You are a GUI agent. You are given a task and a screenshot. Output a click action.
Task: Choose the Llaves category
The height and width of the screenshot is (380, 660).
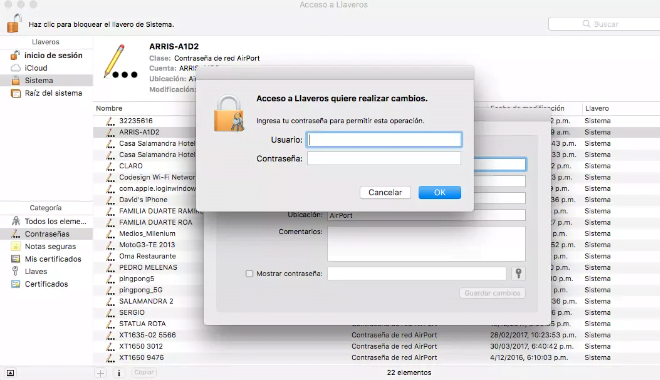coord(46,271)
